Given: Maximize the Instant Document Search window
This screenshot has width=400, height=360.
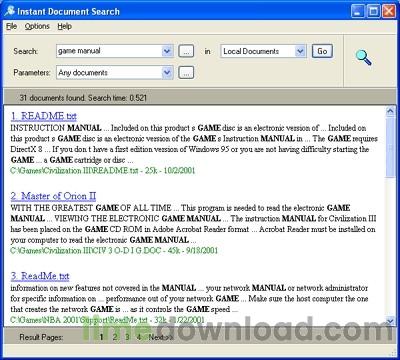Looking at the screenshot, I should tap(373, 11).
